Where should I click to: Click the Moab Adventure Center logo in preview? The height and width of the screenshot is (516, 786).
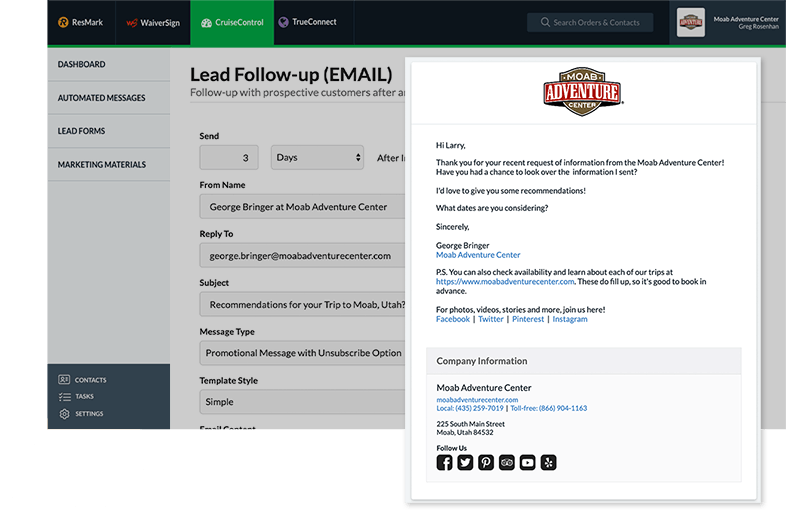pyautogui.click(x=582, y=91)
